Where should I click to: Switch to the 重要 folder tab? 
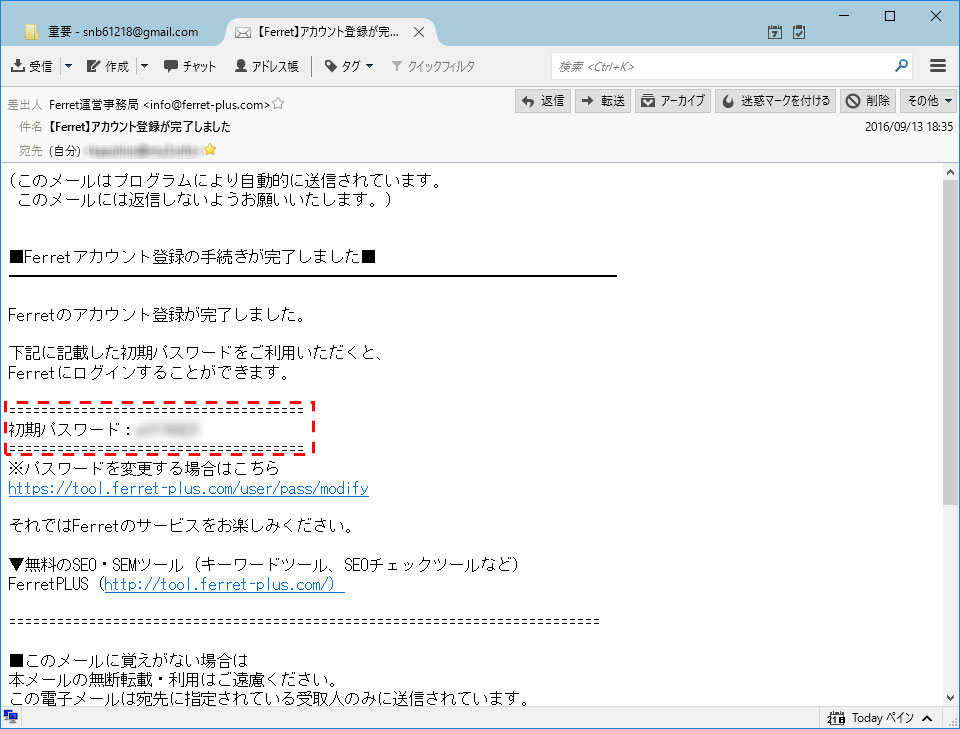113,32
